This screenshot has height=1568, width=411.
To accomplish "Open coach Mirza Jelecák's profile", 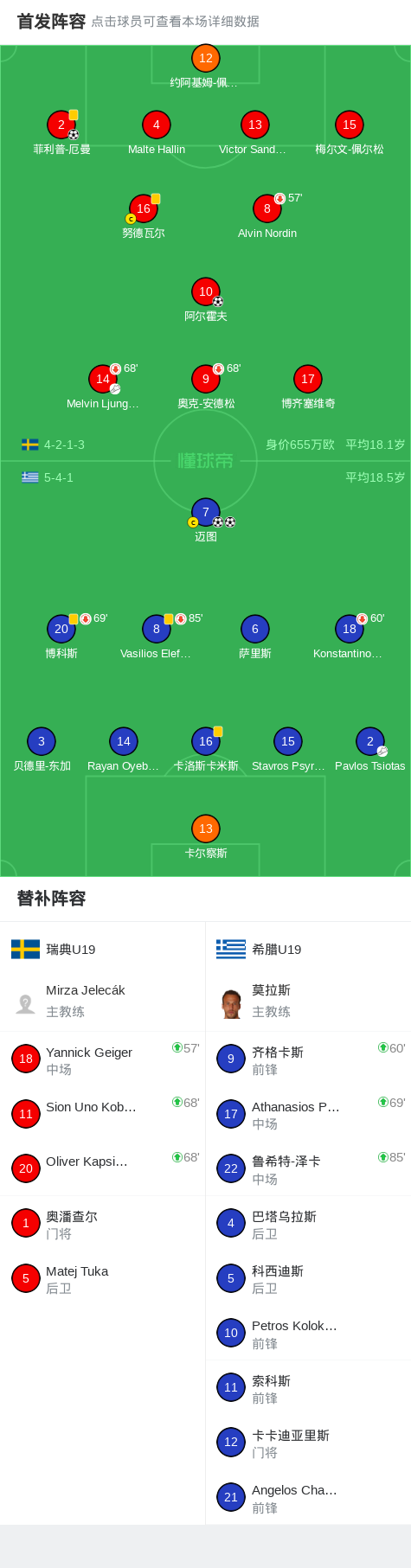I will click(x=103, y=1001).
